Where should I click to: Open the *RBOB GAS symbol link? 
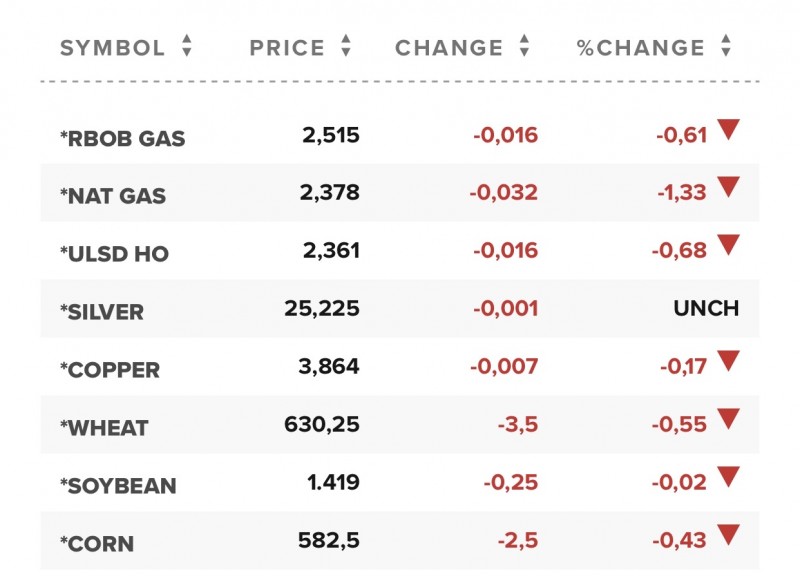pos(123,139)
